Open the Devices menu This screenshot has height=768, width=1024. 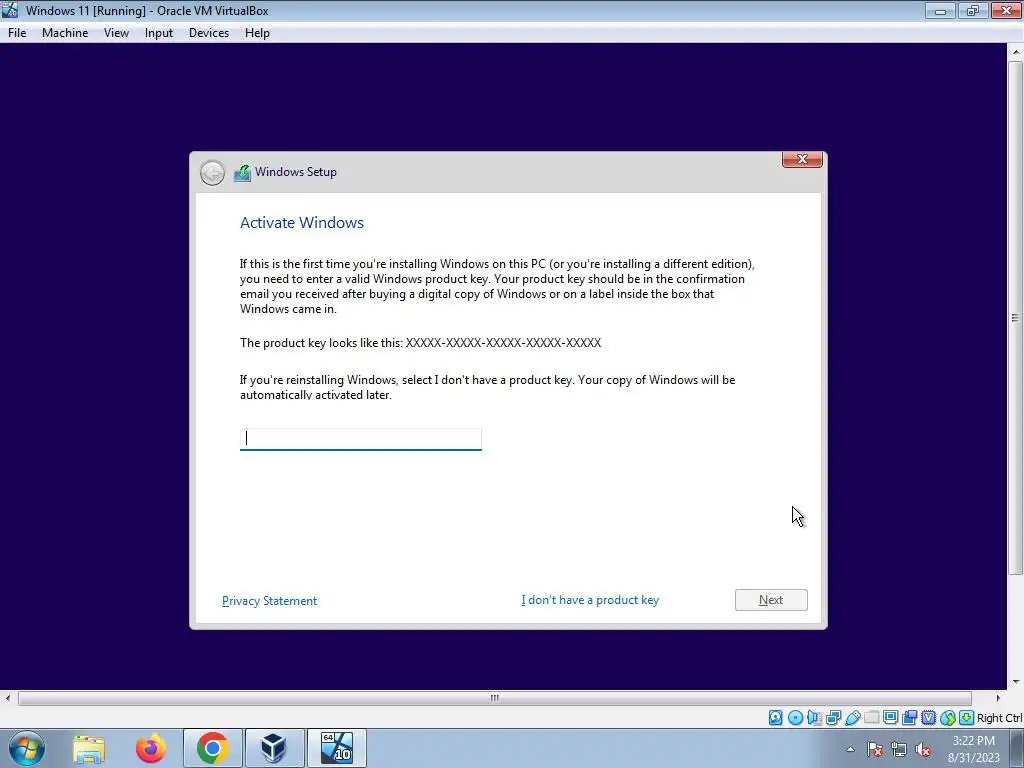pyautogui.click(x=208, y=33)
